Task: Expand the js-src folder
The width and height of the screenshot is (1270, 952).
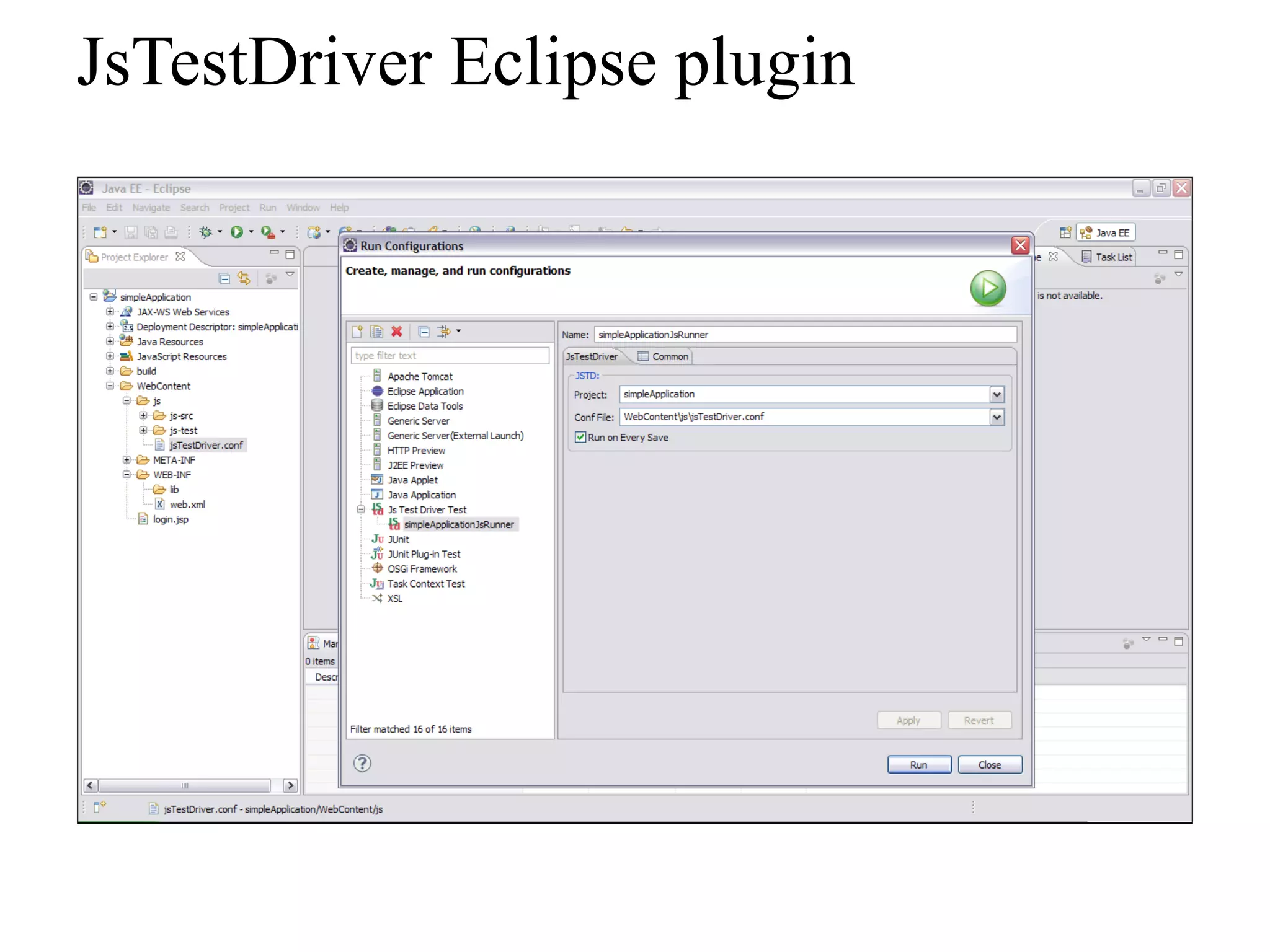Action: (143, 415)
